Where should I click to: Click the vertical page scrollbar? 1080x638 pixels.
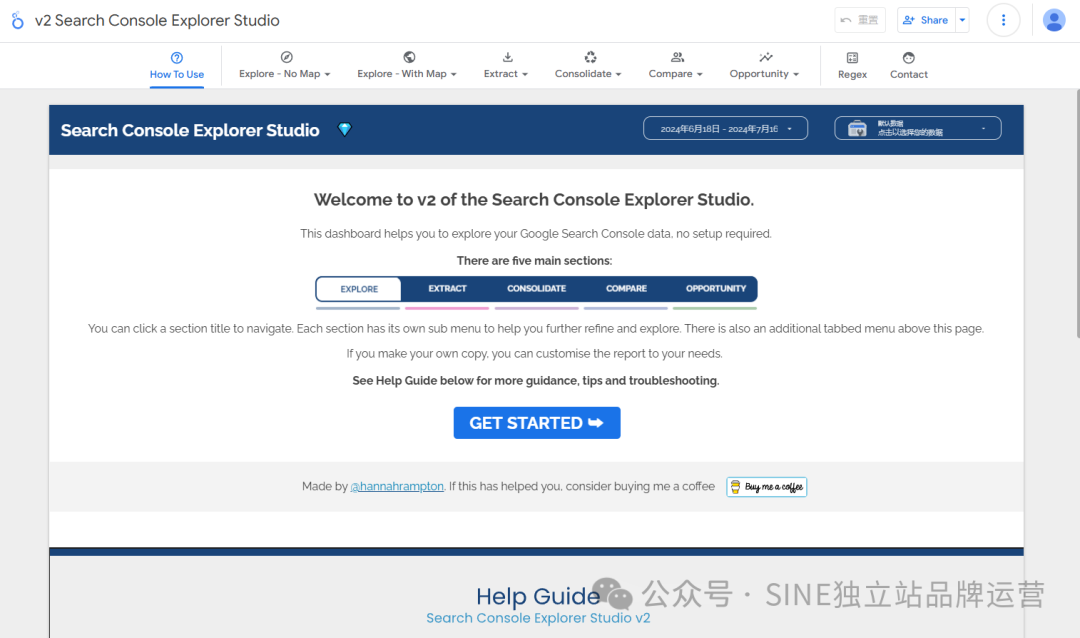coord(1077,214)
